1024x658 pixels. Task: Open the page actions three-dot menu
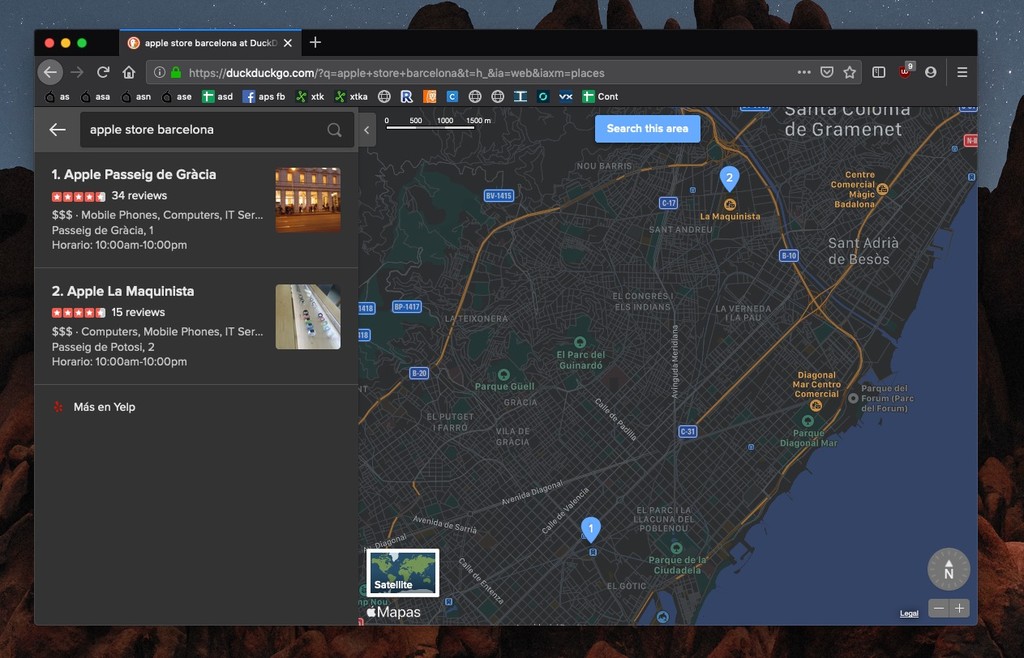tap(804, 72)
